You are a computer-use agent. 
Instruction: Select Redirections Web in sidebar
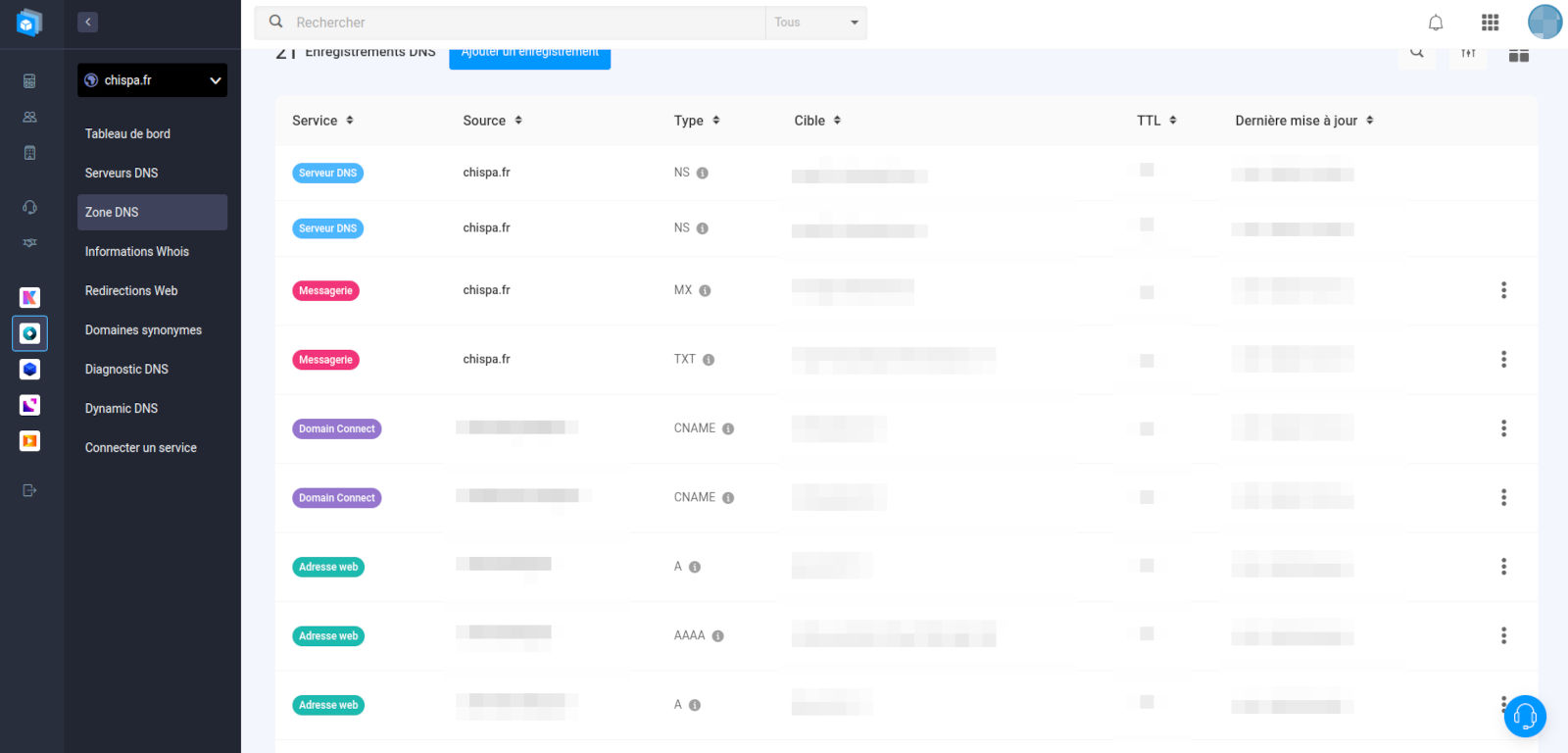click(x=131, y=290)
